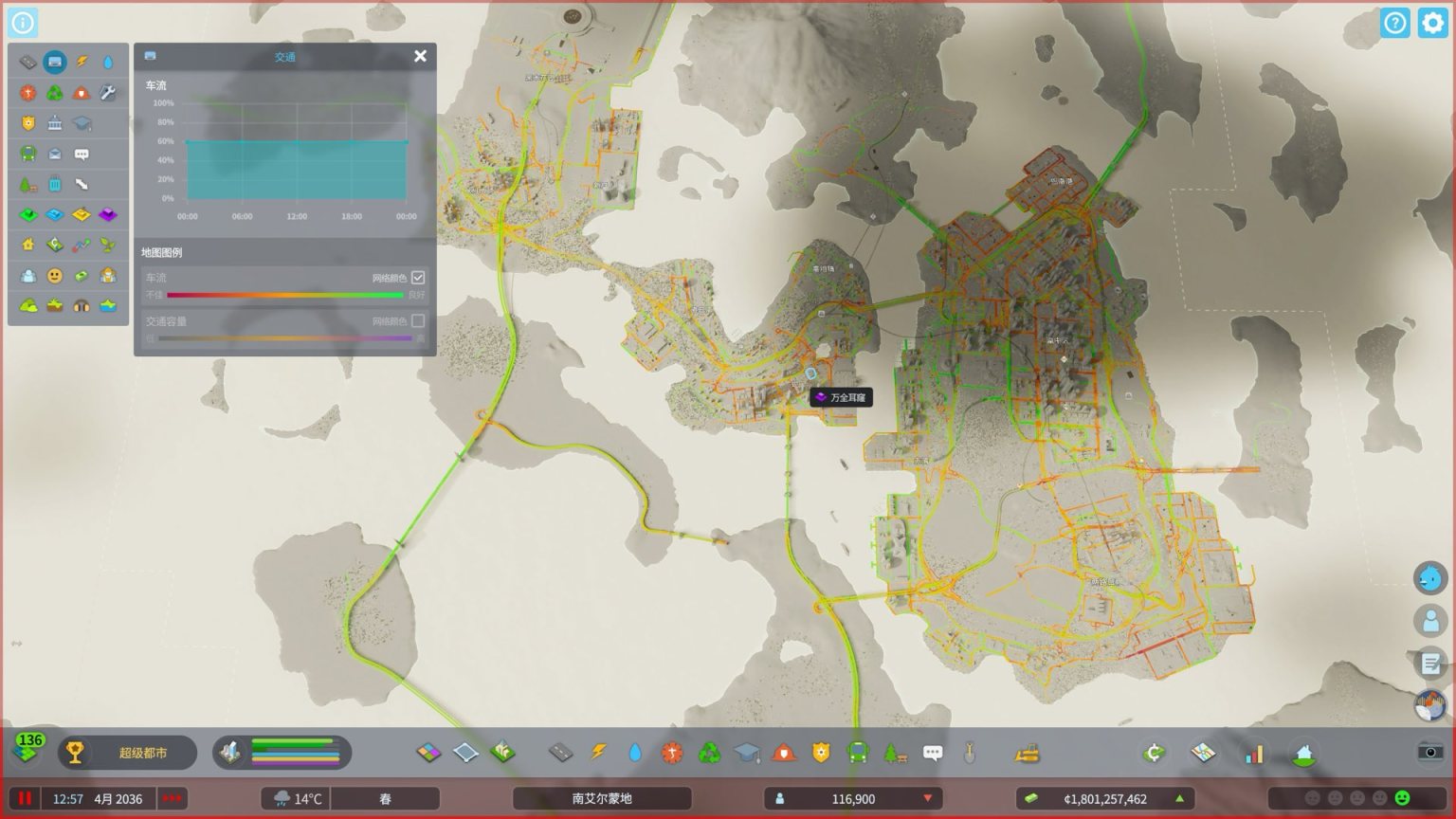This screenshot has height=819, width=1456.
Task: Select water tool in bottom toolbar
Action: pos(635,753)
